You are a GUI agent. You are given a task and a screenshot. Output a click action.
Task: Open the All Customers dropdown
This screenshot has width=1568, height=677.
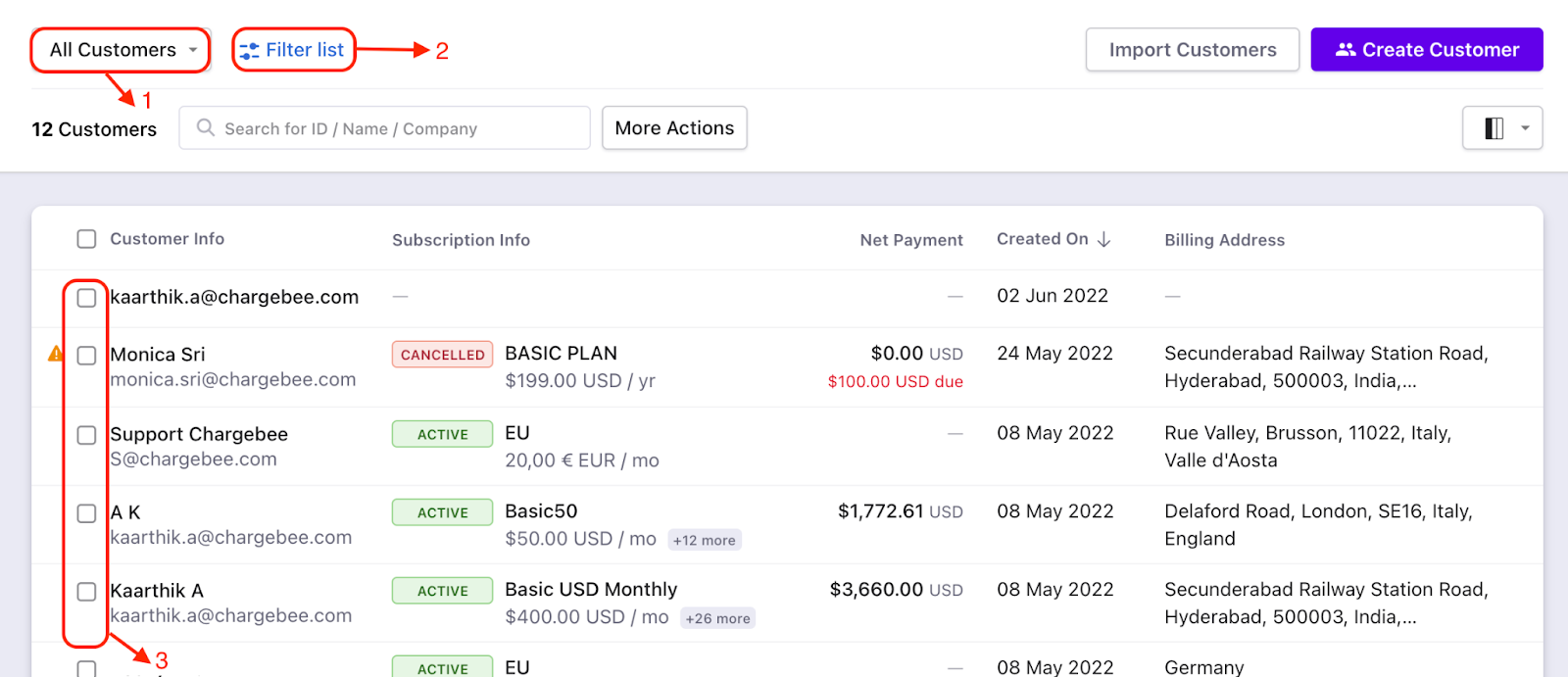point(122,50)
